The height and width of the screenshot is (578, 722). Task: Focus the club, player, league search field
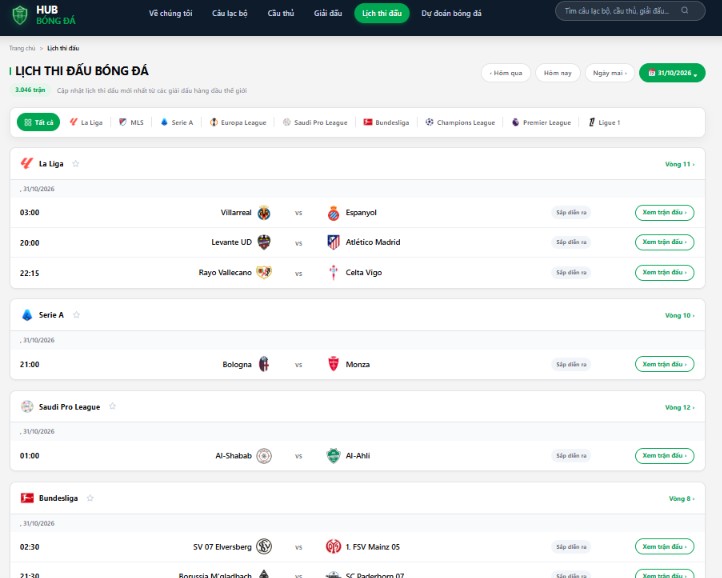630,11
